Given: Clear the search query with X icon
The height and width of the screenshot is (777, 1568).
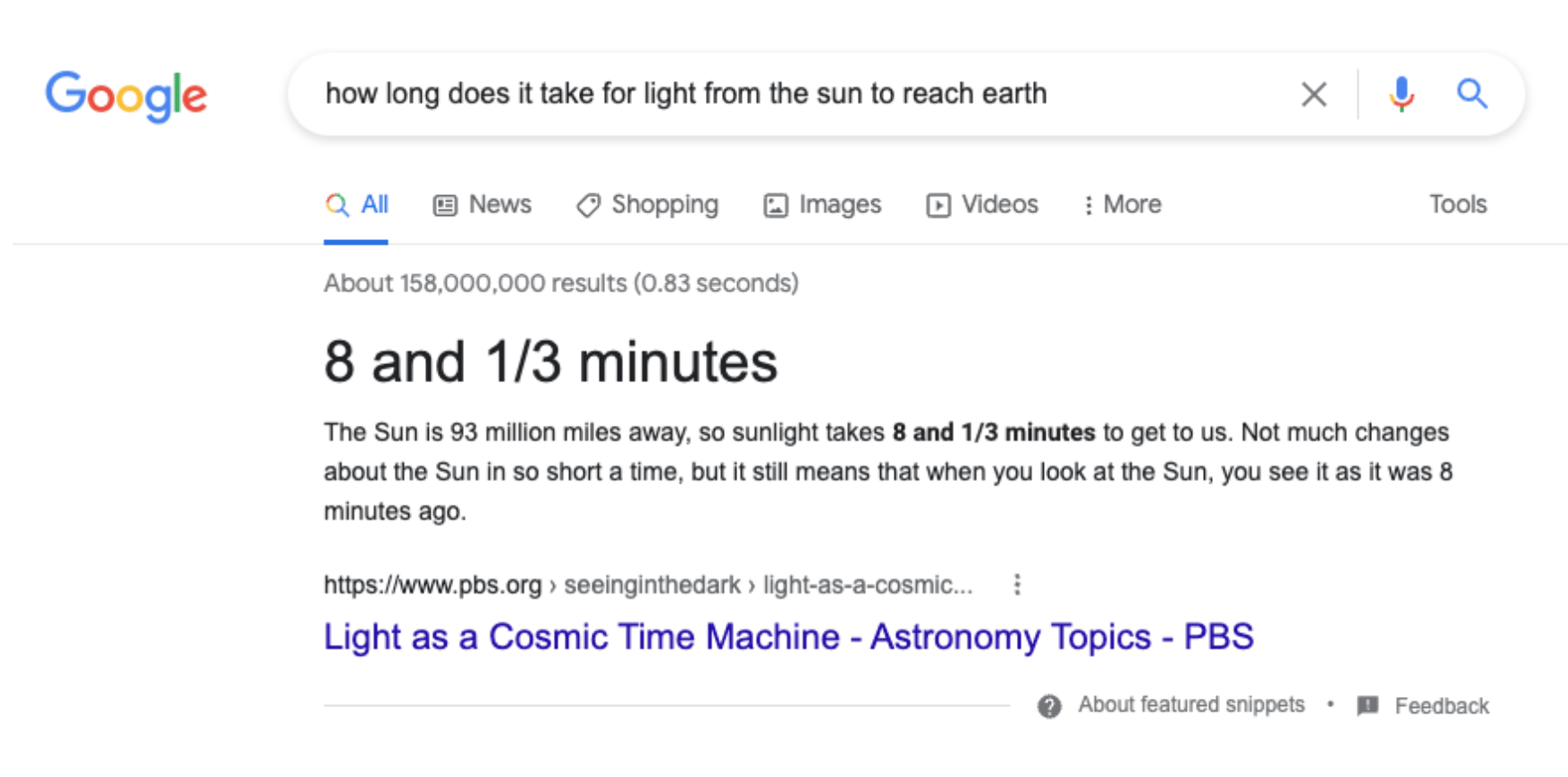Looking at the screenshot, I should pos(1314,94).
